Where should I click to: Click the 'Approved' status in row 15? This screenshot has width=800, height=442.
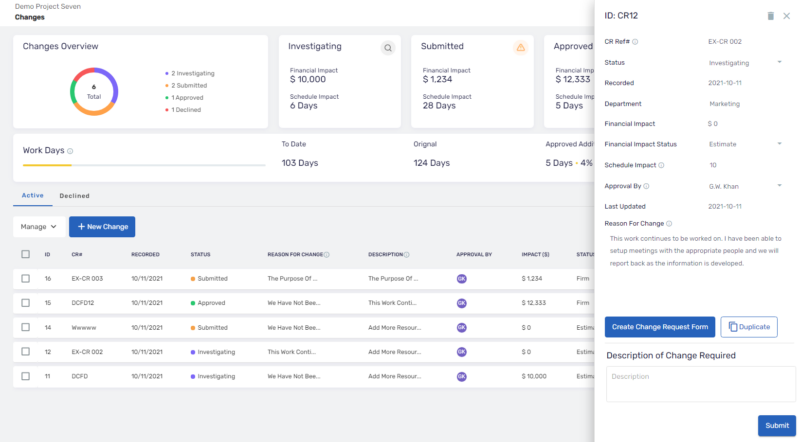click(x=208, y=303)
